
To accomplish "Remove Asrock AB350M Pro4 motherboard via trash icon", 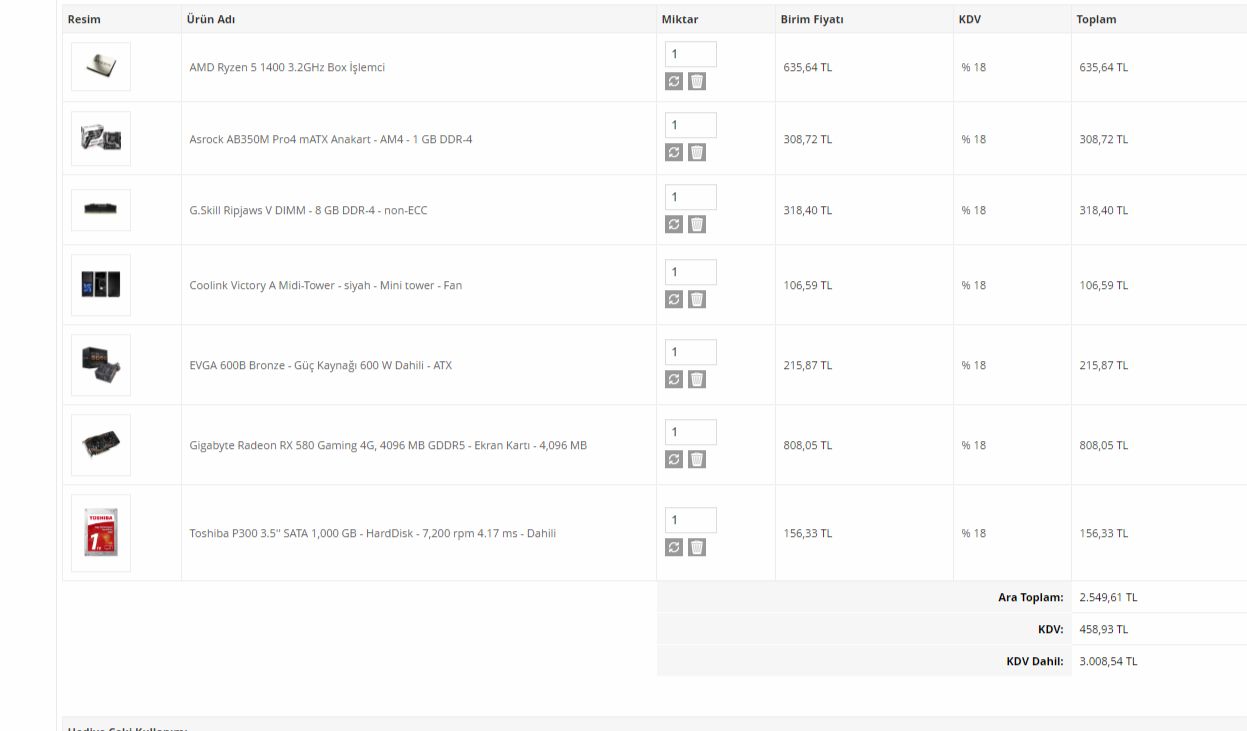I will 697,153.
